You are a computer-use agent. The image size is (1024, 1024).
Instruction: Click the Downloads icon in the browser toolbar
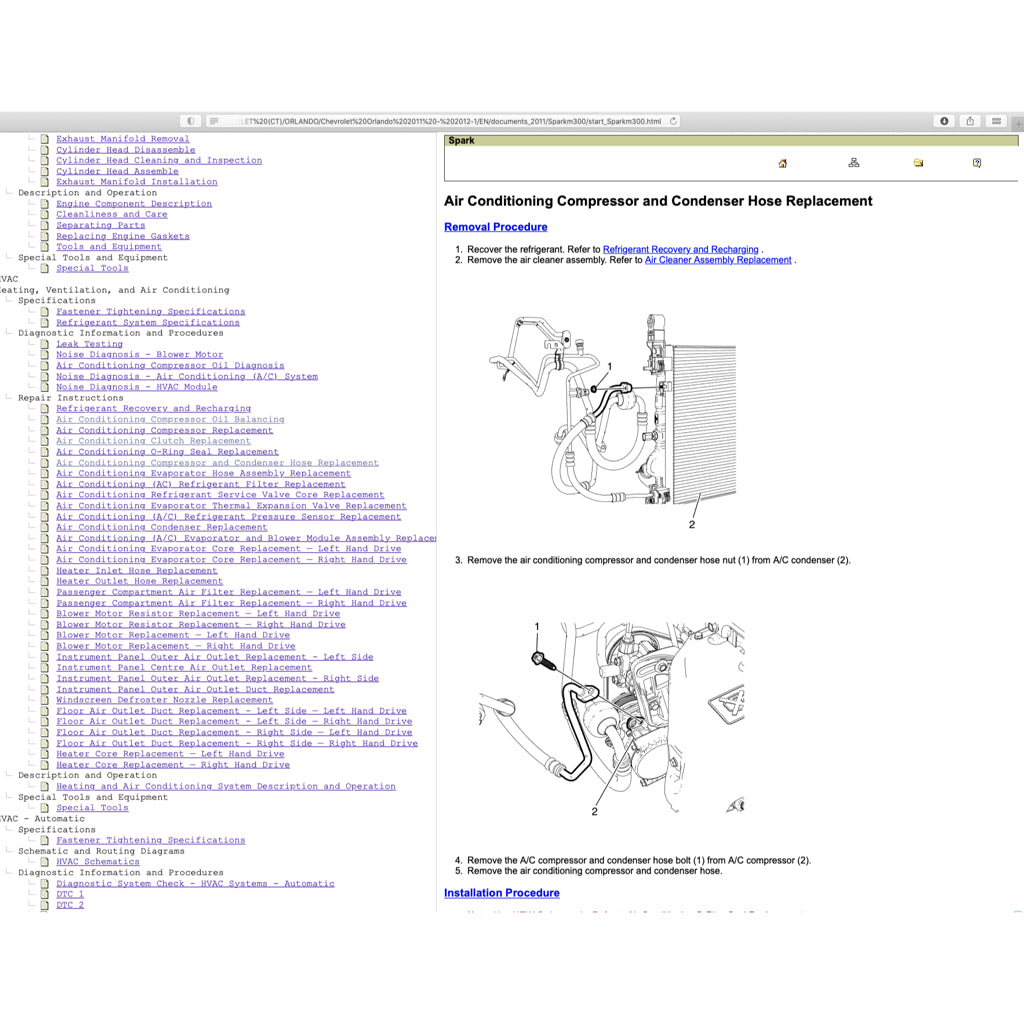943,120
